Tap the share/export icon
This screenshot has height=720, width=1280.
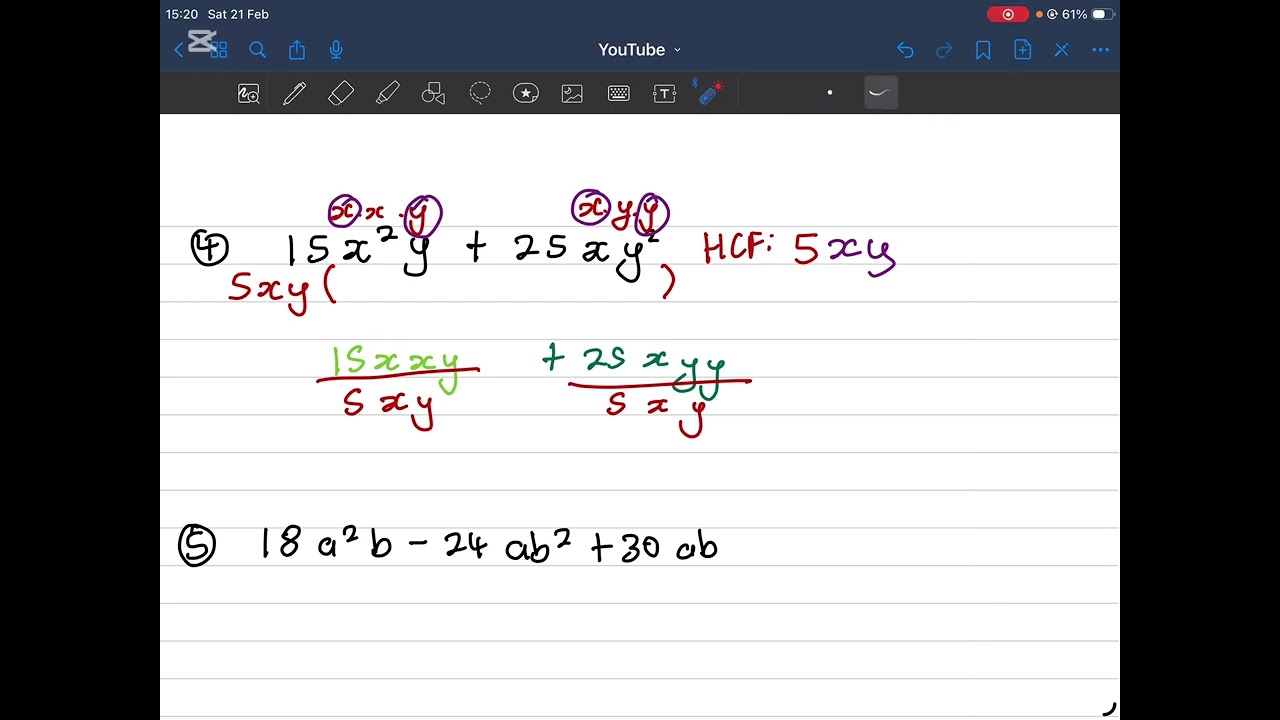click(297, 50)
